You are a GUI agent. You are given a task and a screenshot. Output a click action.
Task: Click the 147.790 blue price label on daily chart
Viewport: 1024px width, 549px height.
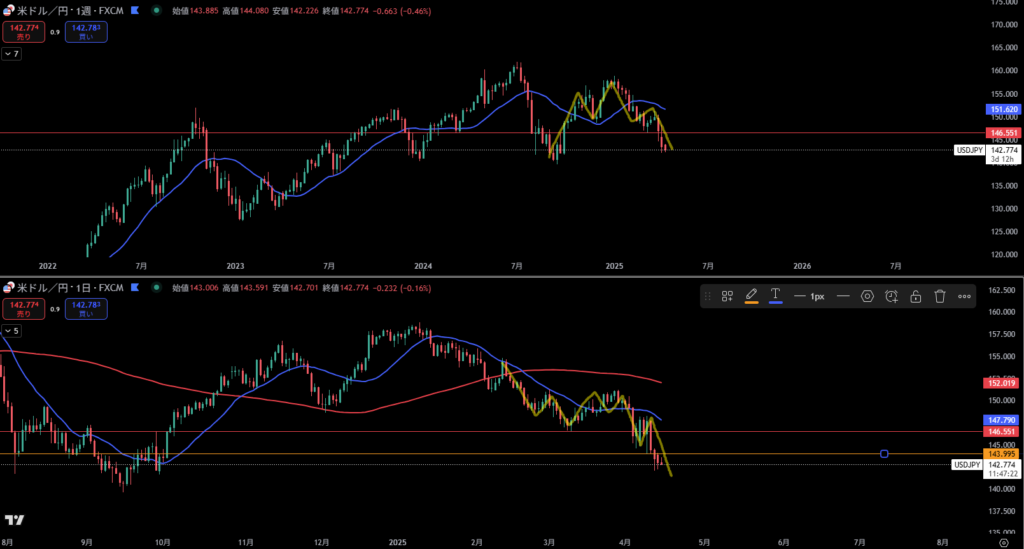click(1001, 420)
